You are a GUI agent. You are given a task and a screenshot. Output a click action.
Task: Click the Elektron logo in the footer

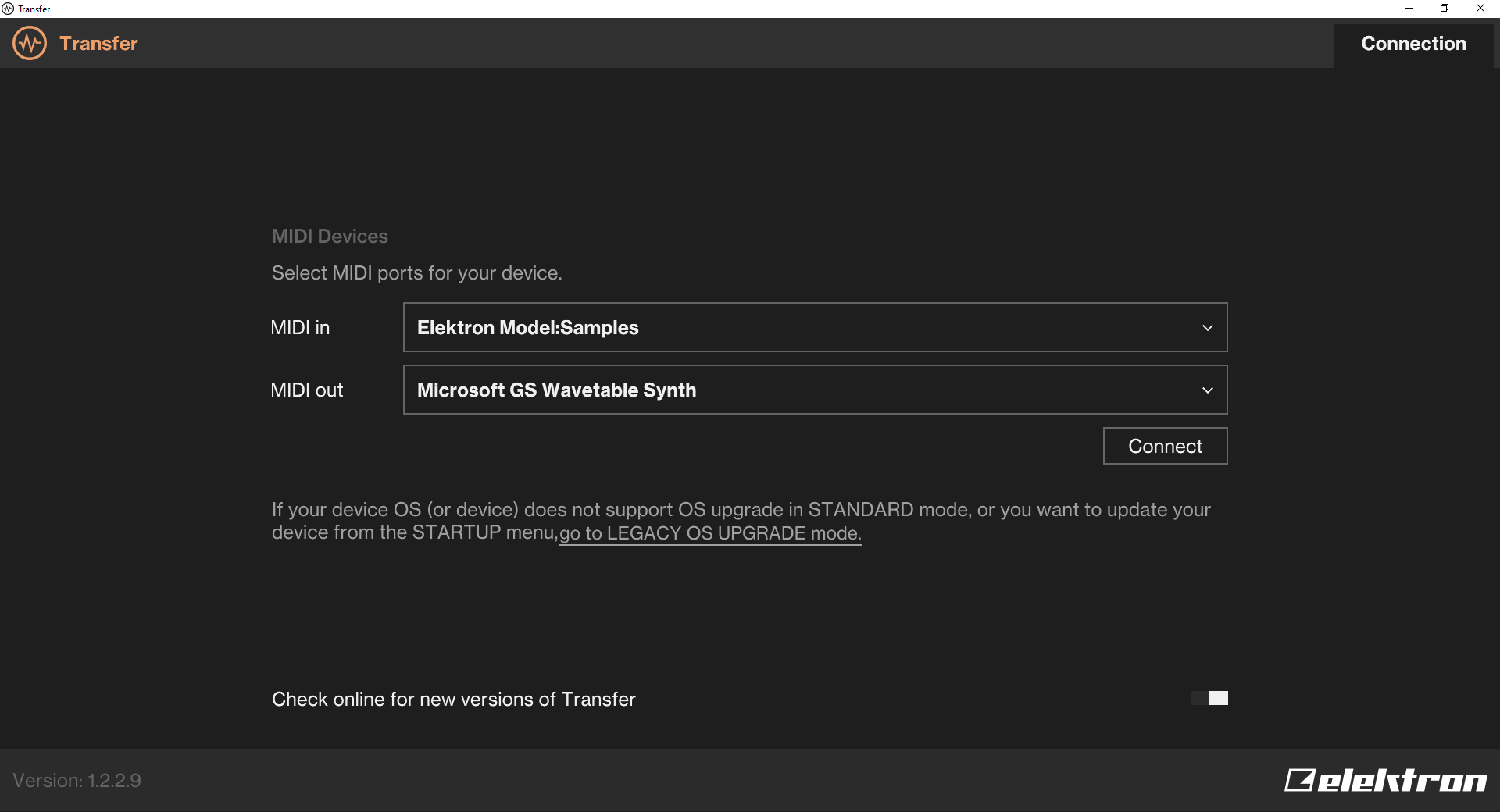point(1385,780)
